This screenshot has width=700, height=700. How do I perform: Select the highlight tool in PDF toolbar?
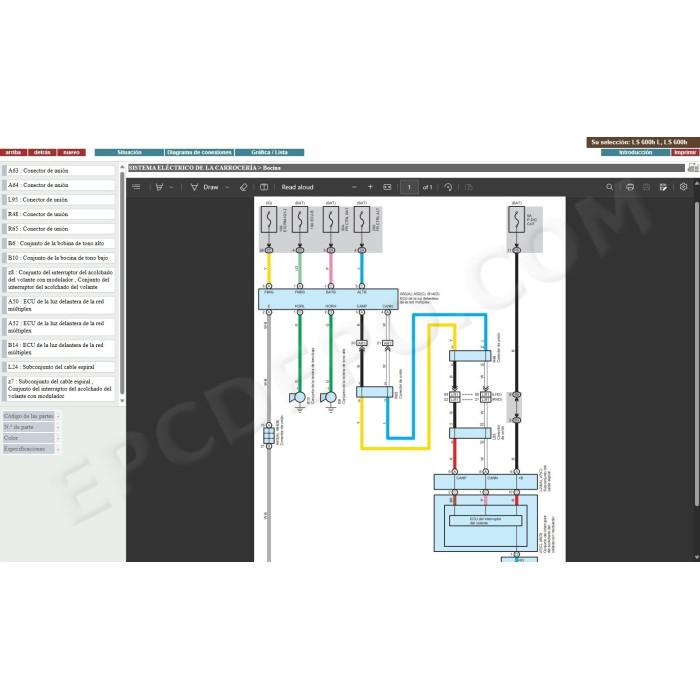[x=159, y=188]
